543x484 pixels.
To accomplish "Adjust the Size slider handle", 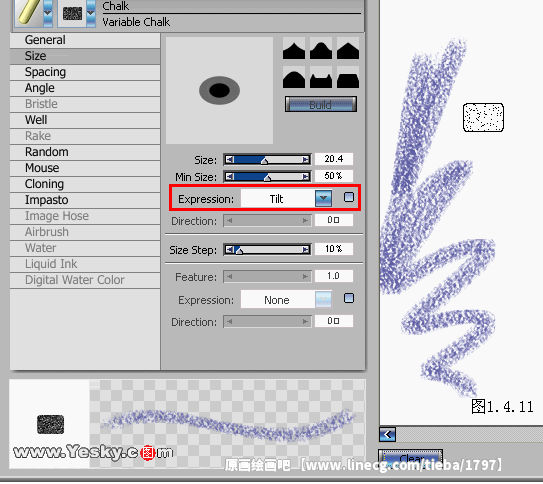I will pos(265,161).
